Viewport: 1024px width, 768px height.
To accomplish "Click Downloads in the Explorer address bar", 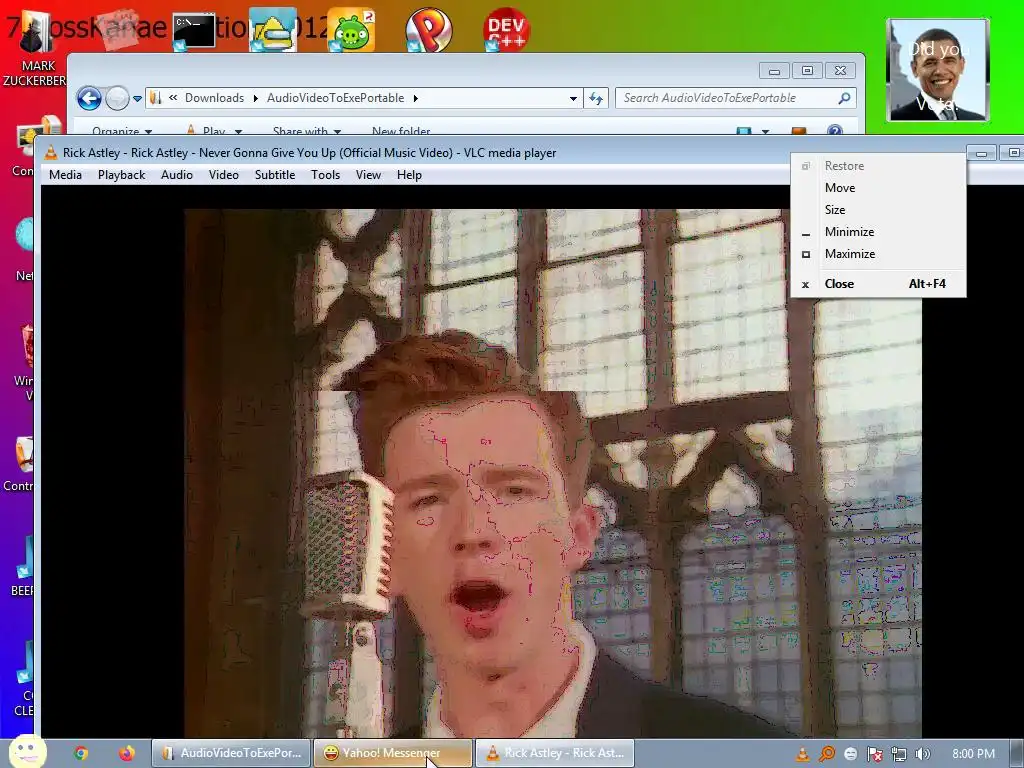I will (x=214, y=98).
